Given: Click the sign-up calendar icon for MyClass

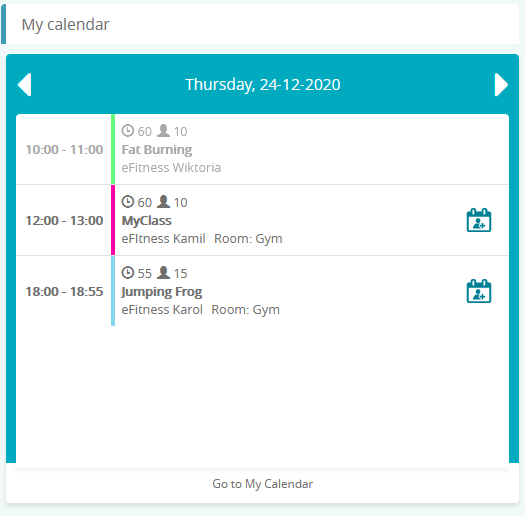Looking at the screenshot, I should tap(479, 220).
